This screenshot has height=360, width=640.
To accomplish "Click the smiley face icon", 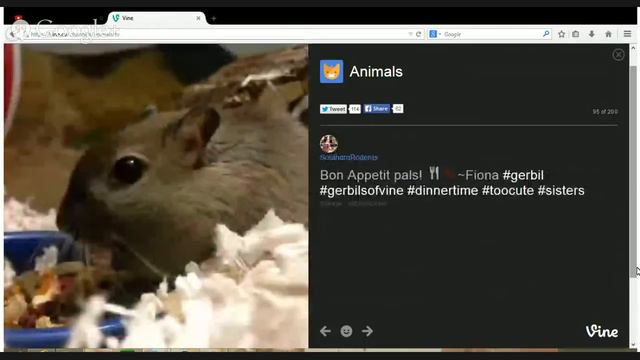I will (346, 331).
